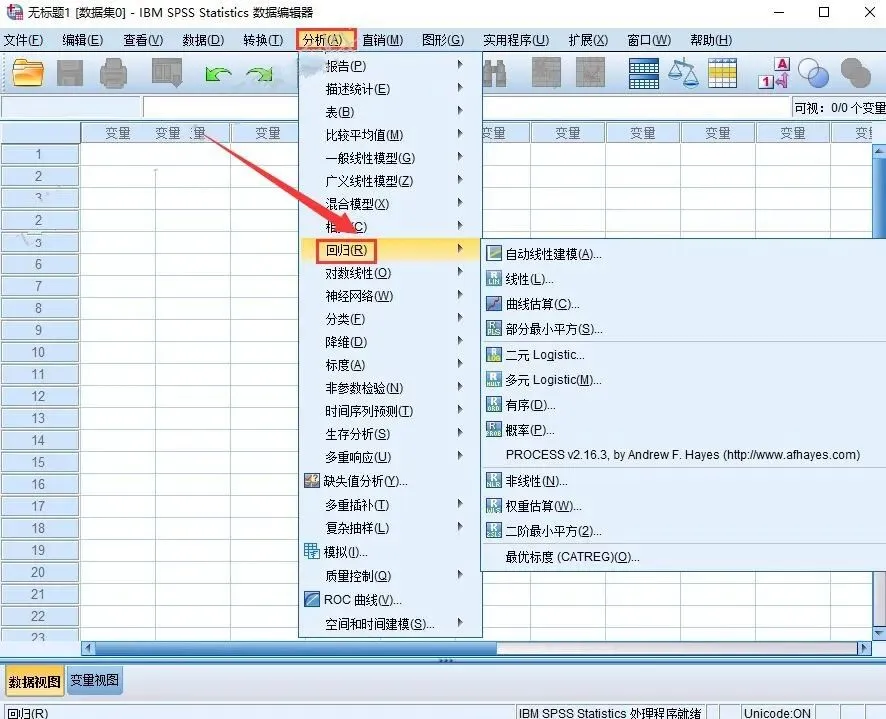Click the 可视: 0/0 个变量 label
Viewport: 886px width, 719px height.
pos(839,108)
